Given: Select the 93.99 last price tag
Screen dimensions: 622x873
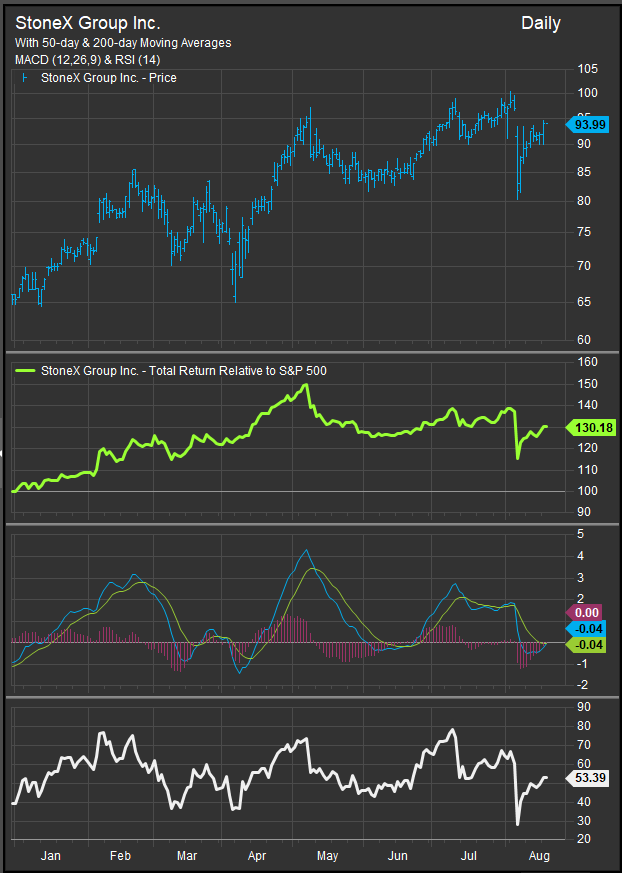Looking at the screenshot, I should click(x=582, y=124).
